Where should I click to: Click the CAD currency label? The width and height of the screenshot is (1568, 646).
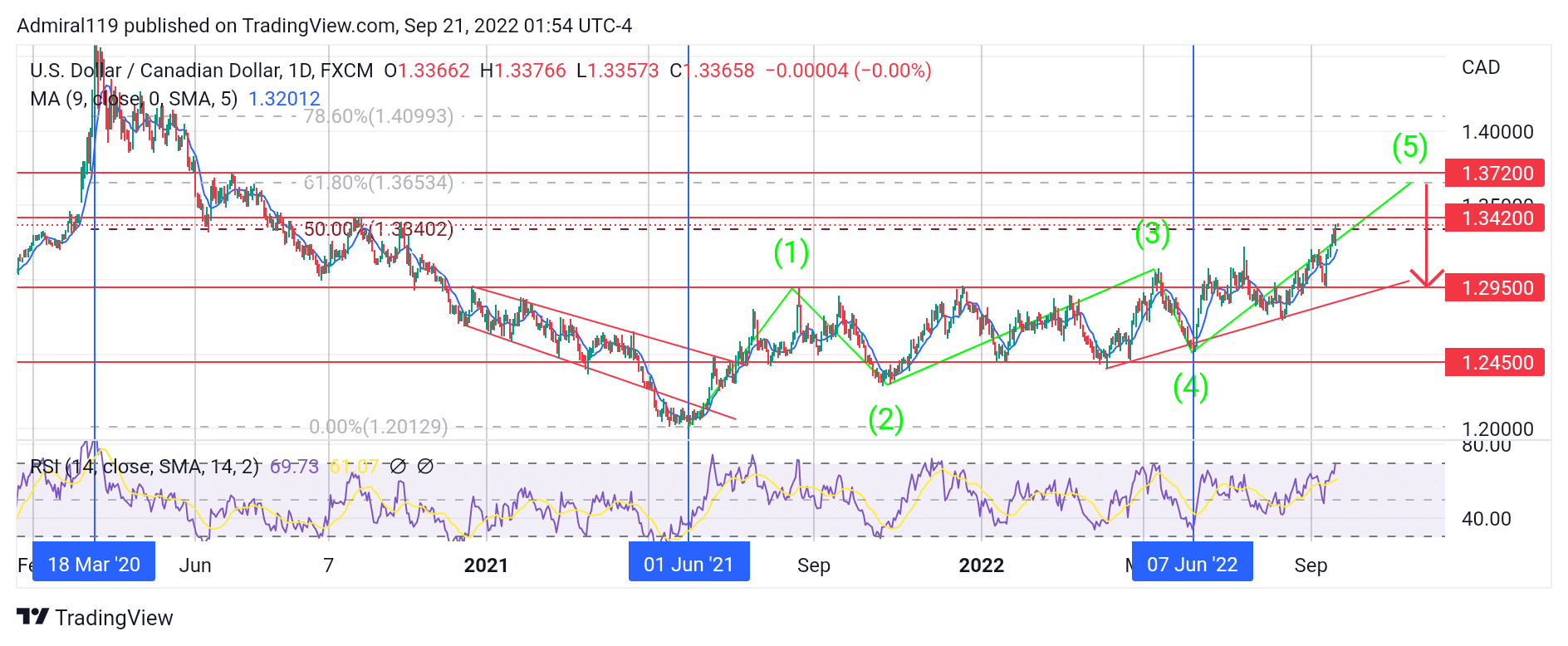click(x=1481, y=67)
